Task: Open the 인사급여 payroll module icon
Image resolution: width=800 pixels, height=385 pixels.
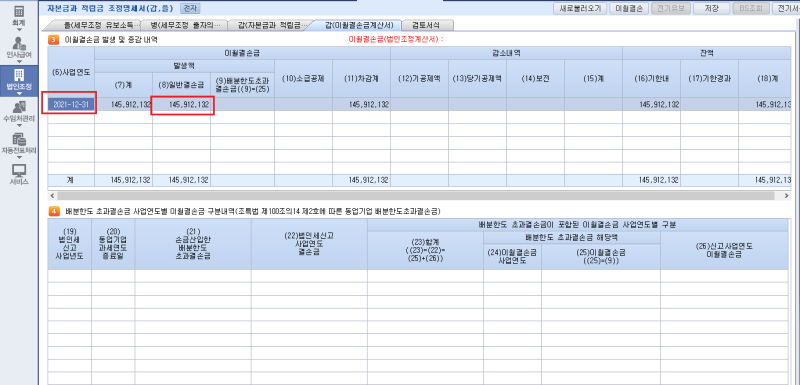Action: [x=19, y=43]
